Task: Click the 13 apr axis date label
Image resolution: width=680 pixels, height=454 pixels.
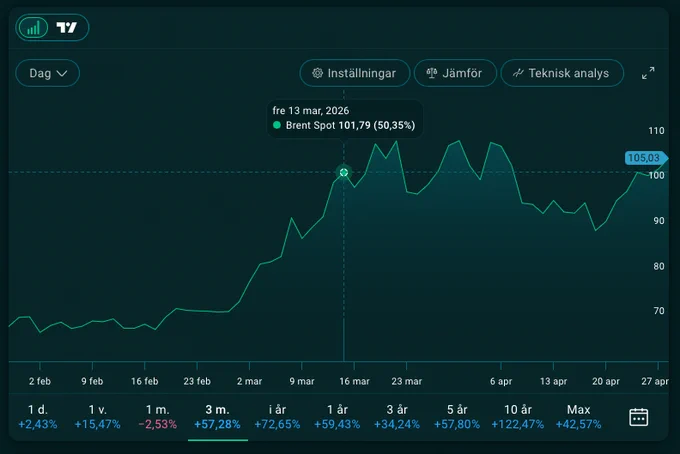Action: 553,381
